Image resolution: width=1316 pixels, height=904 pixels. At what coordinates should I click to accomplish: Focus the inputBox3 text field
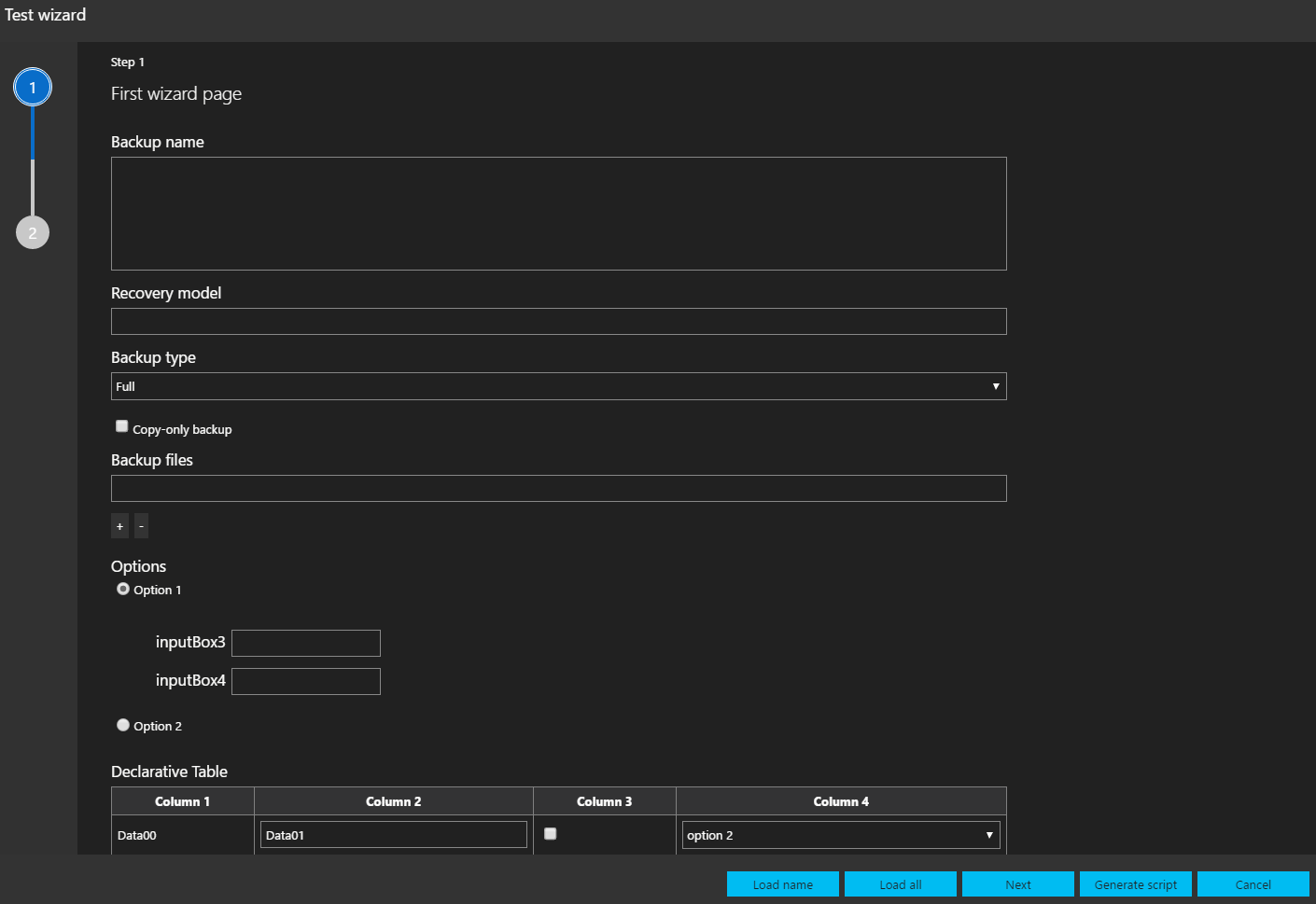tap(306, 644)
